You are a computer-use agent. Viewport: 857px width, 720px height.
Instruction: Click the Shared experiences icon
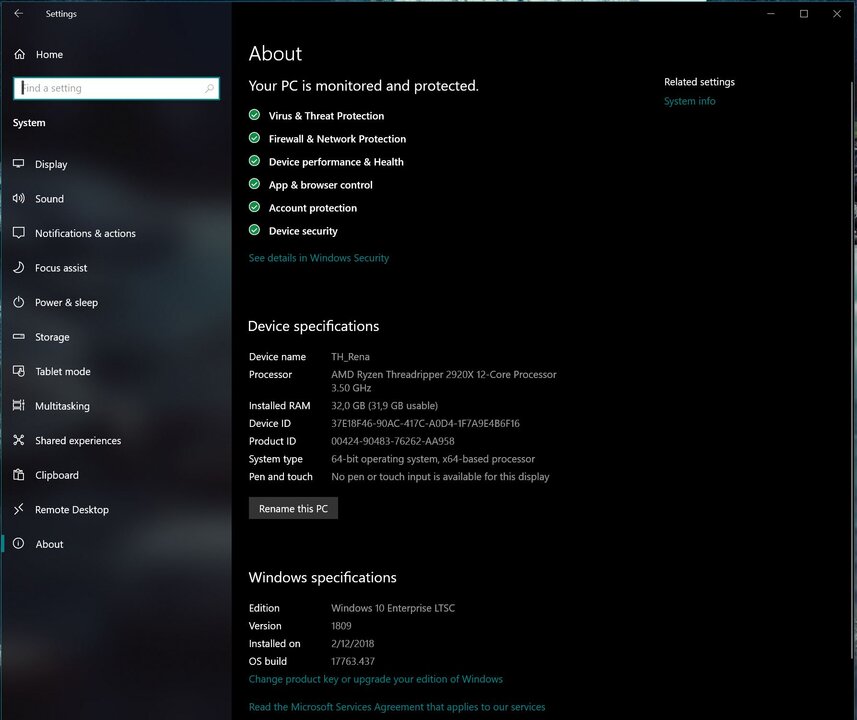click(x=19, y=440)
